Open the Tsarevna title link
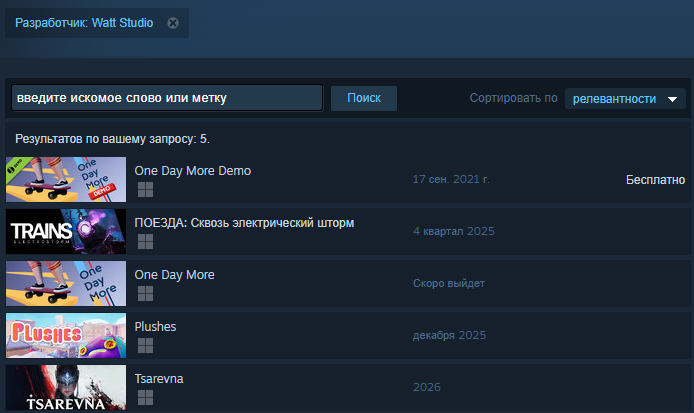694x413 pixels. coord(159,379)
